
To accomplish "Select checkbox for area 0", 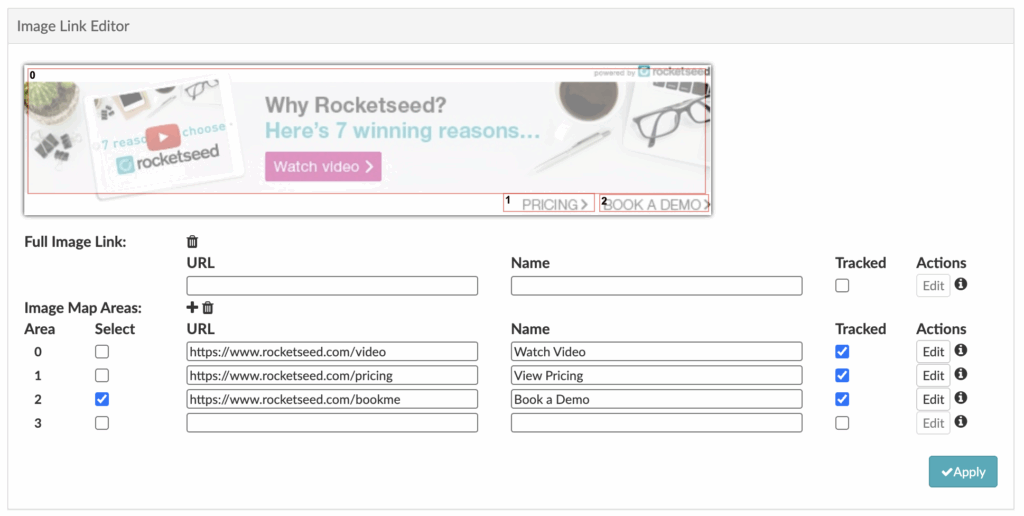I will pyautogui.click(x=102, y=352).
